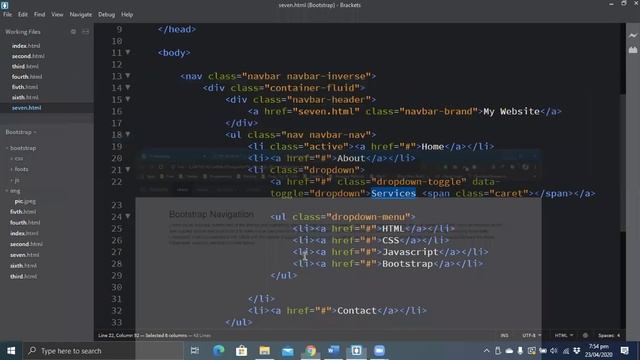Toggle INS insert/overwrite mode
The image size is (640, 360).
pos(504,336)
